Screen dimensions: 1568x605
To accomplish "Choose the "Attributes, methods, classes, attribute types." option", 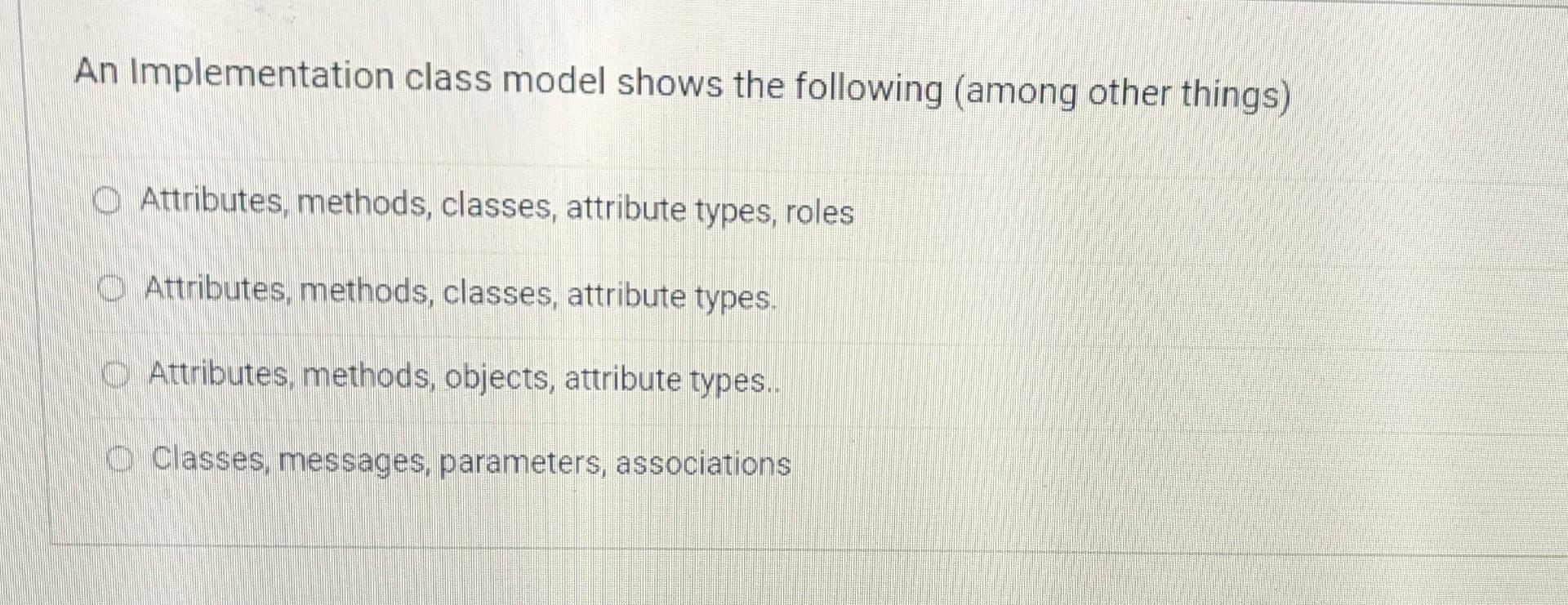I will click(x=114, y=289).
